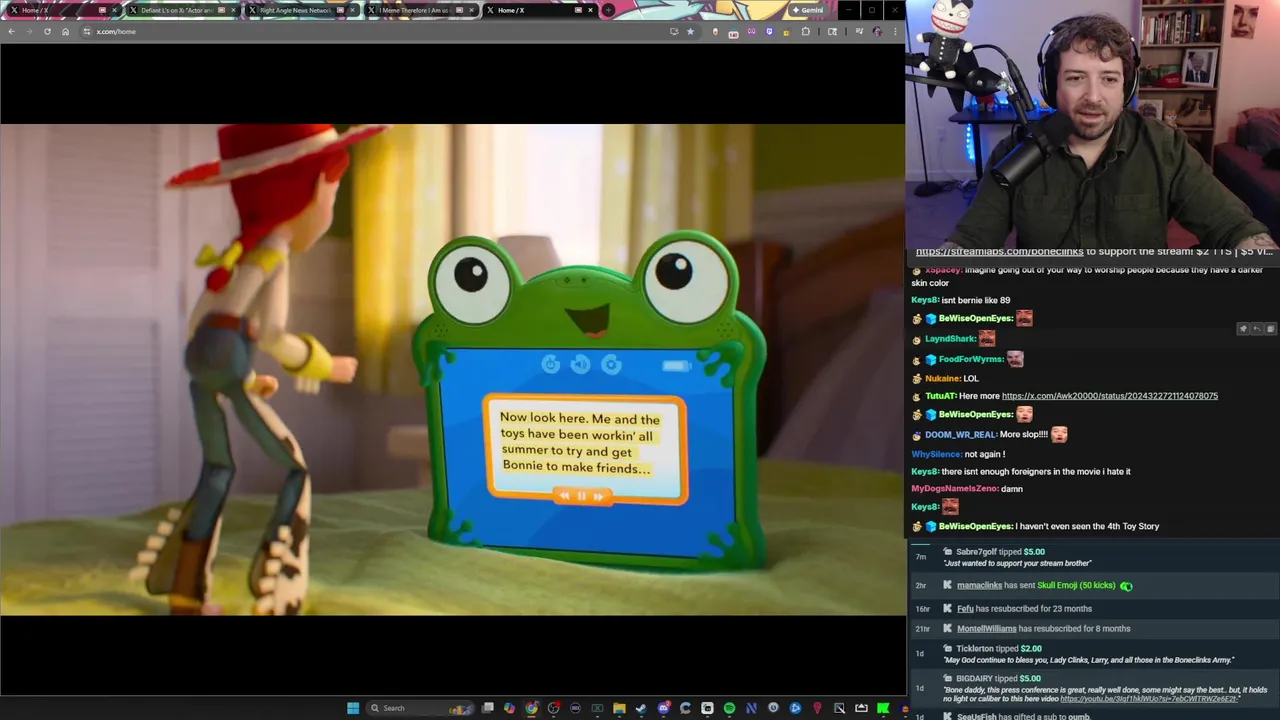Open File Explorer from the taskbar
The width and height of the screenshot is (1280, 720).
tap(619, 708)
